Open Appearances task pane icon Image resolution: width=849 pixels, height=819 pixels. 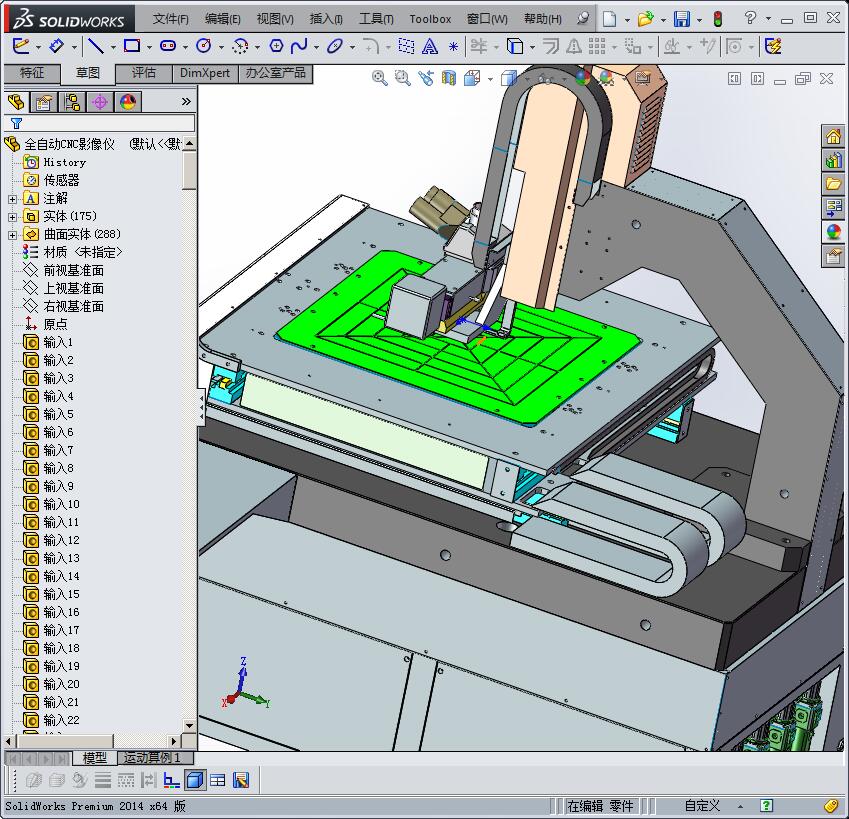tap(833, 232)
